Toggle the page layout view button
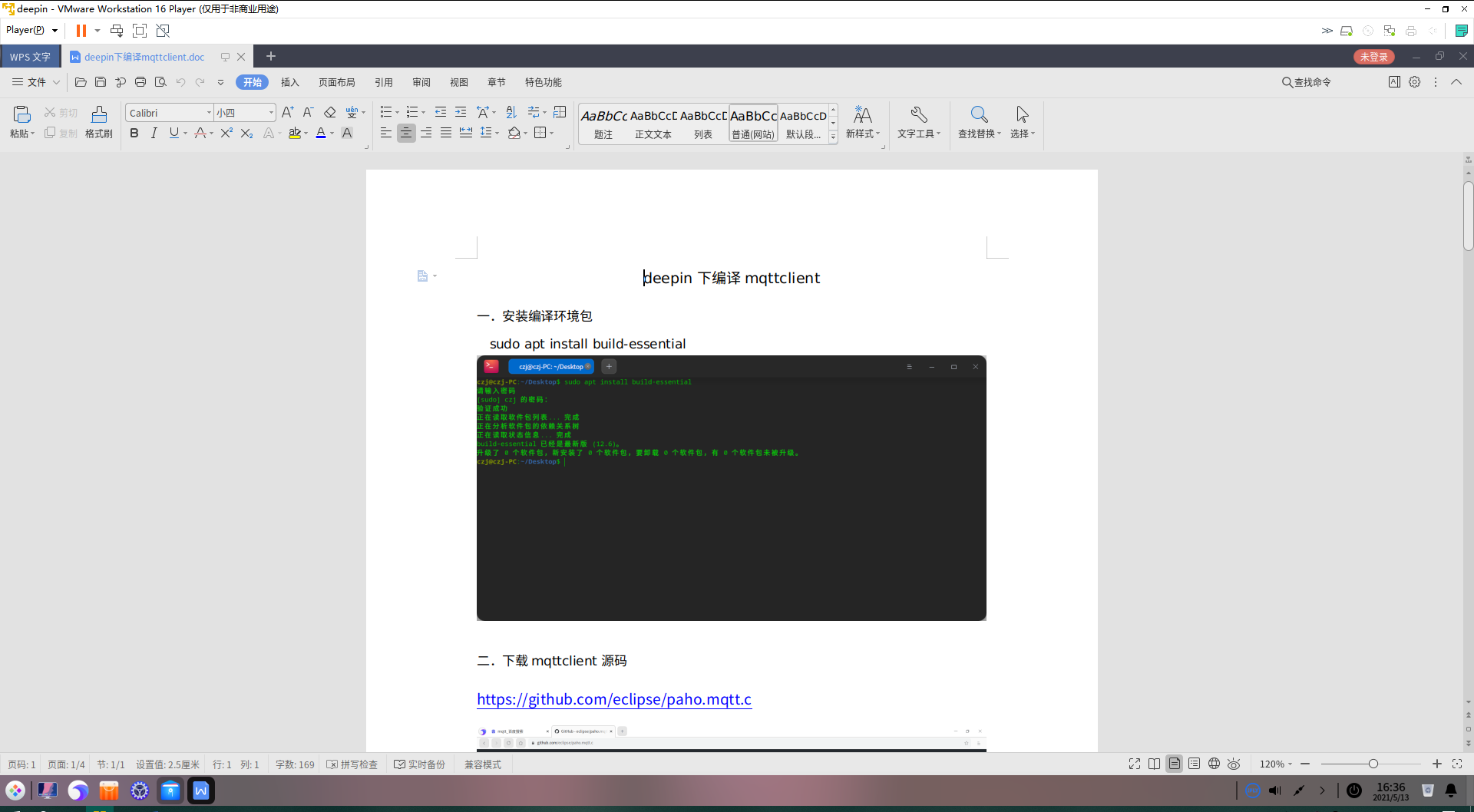Screen dimensions: 1474x812 point(1175,764)
